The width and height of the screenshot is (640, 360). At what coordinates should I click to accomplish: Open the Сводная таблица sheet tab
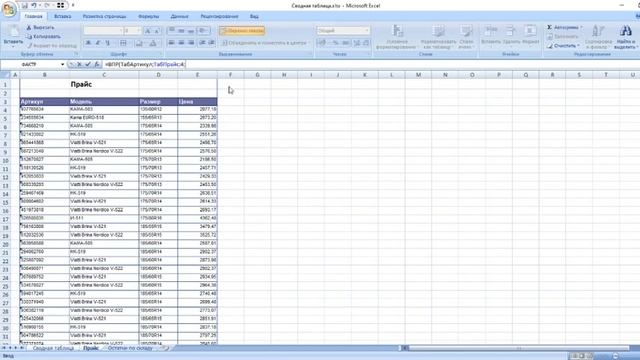click(x=53, y=348)
